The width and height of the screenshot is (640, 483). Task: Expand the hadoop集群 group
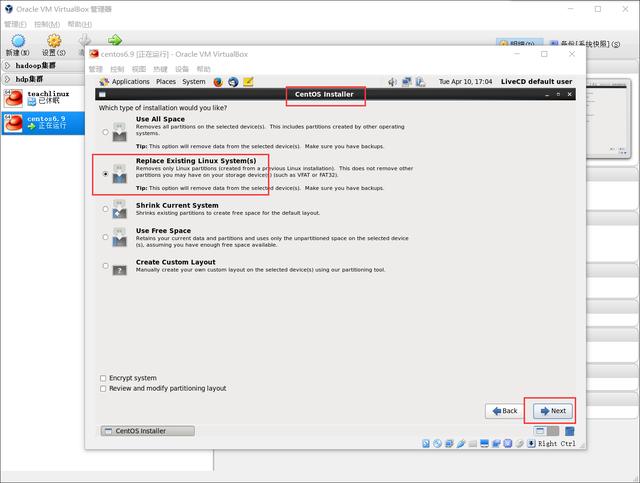[7, 65]
